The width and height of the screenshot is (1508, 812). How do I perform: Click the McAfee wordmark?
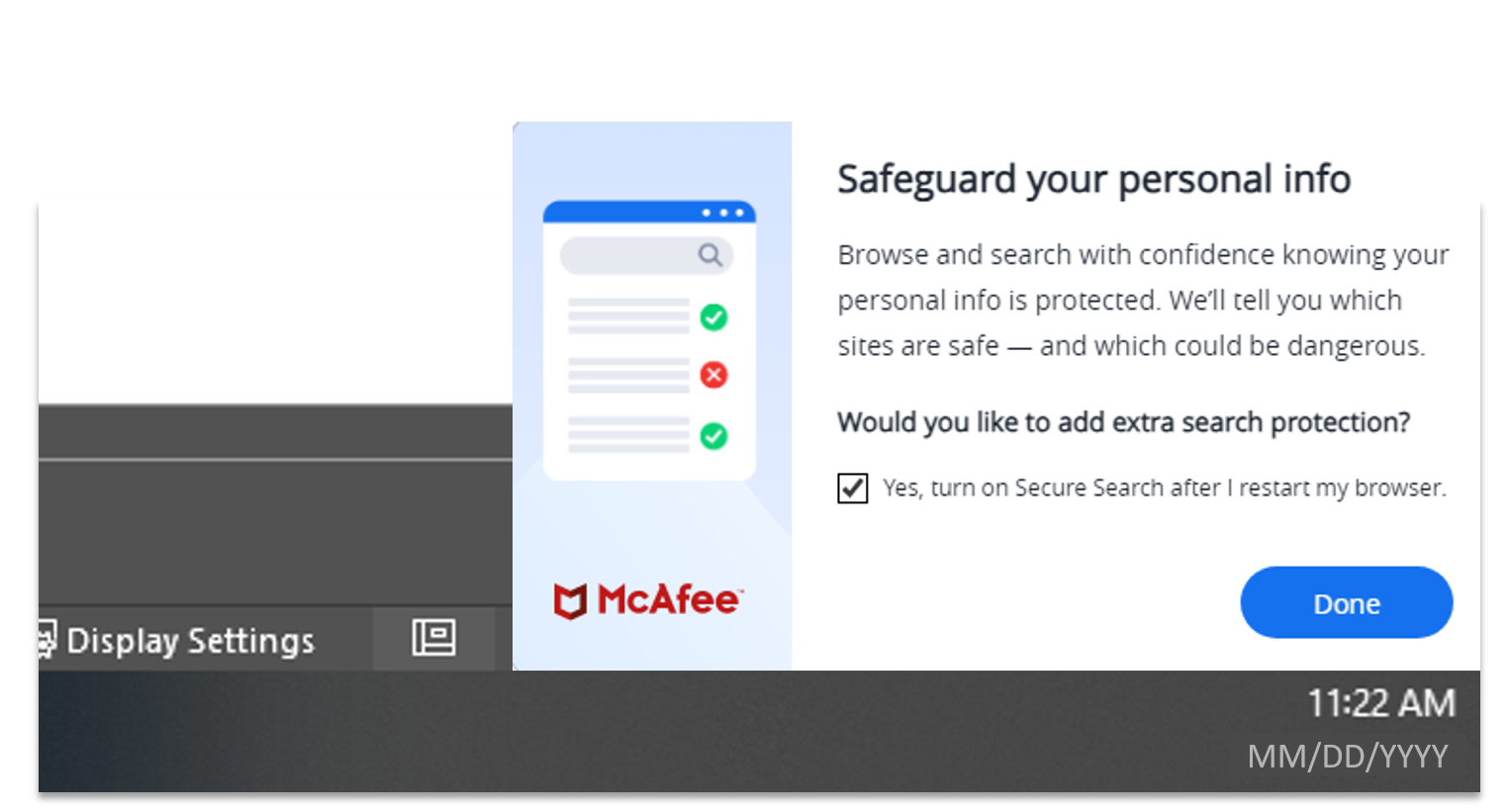tap(669, 599)
